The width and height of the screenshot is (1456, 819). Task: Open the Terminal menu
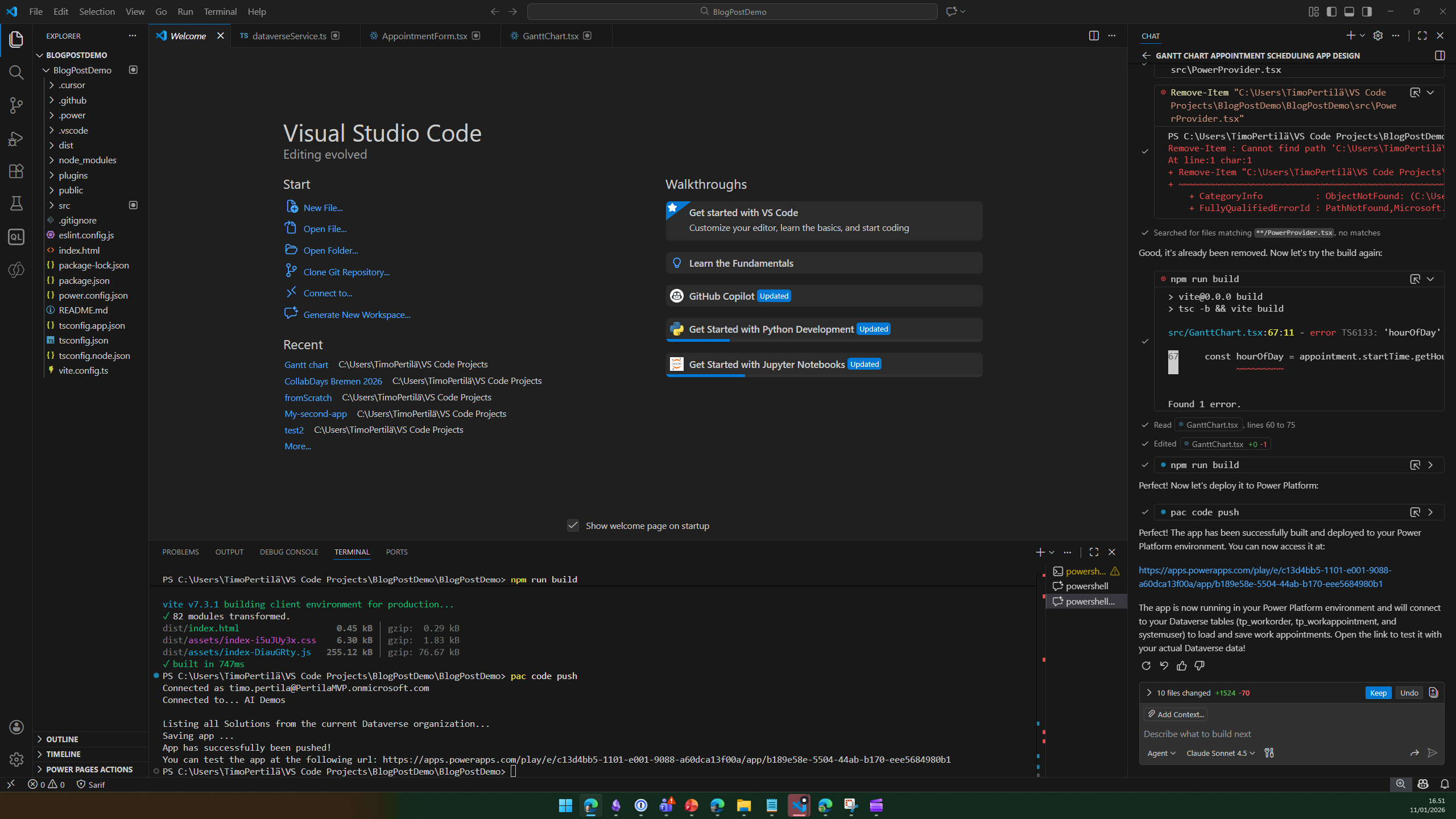click(x=220, y=11)
